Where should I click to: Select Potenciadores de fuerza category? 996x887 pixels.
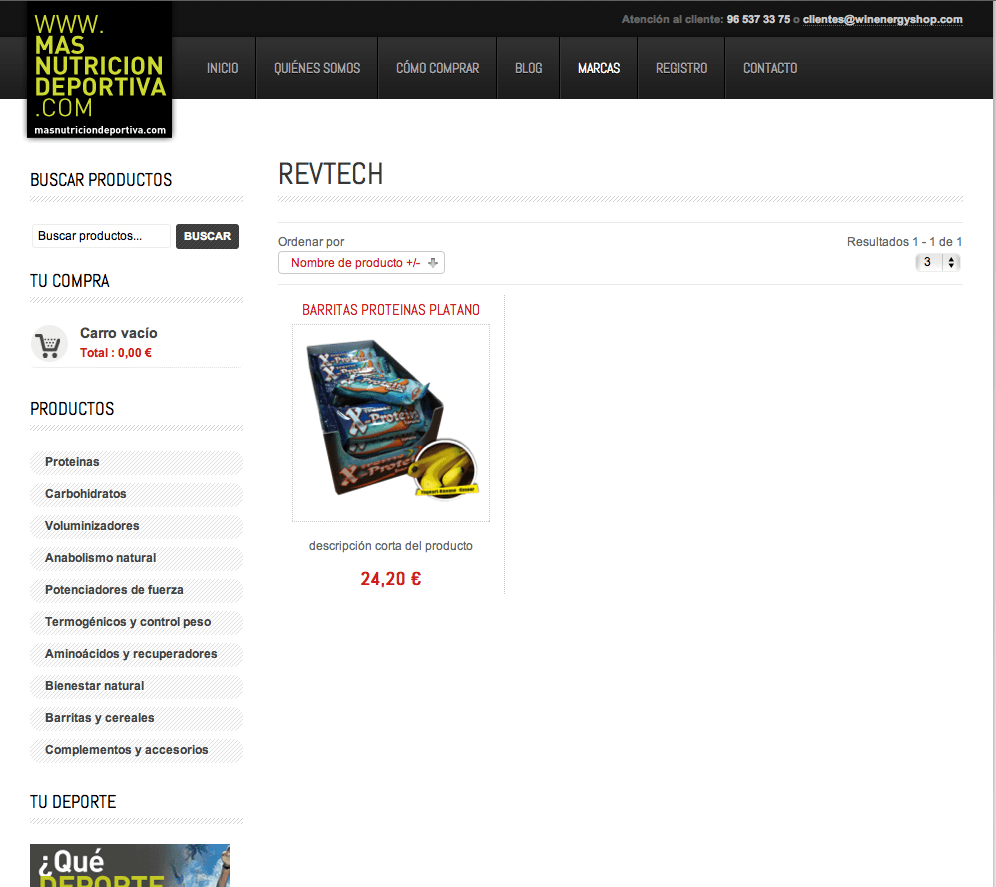pos(137,590)
